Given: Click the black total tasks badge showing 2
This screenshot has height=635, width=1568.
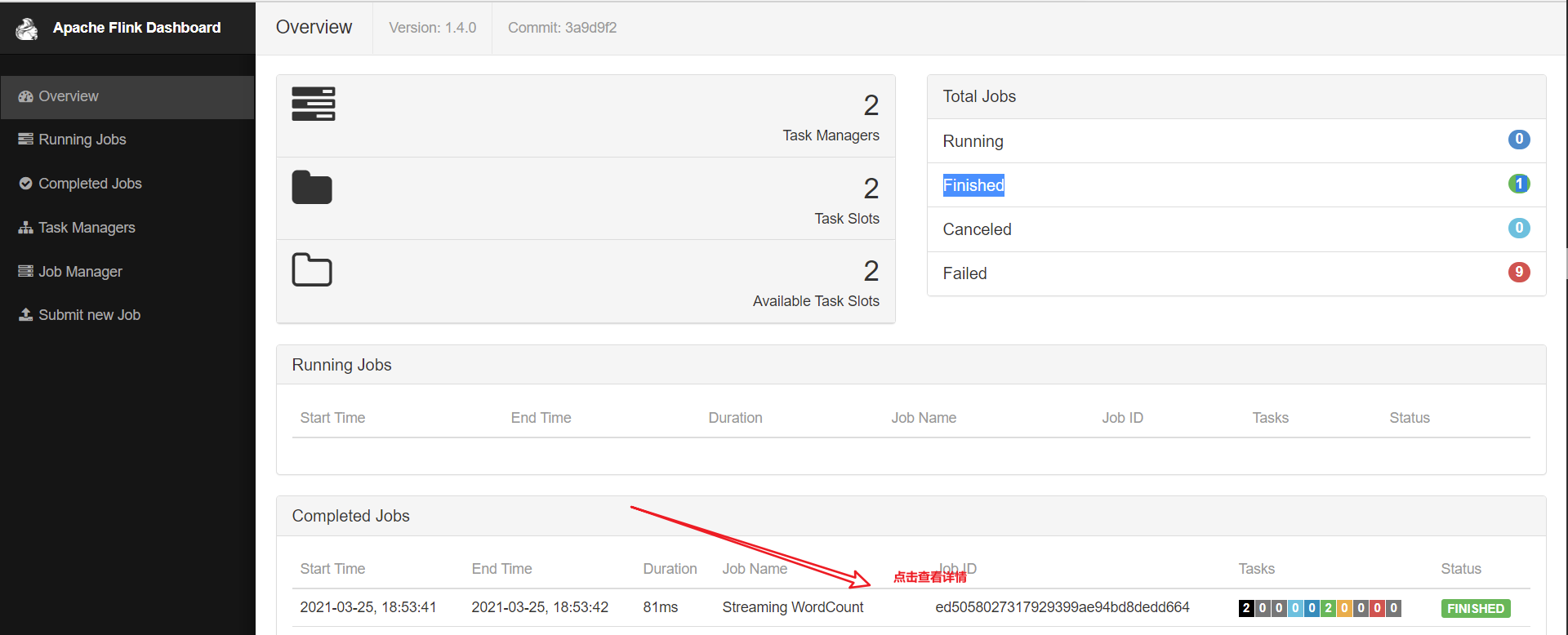Looking at the screenshot, I should pyautogui.click(x=1246, y=608).
